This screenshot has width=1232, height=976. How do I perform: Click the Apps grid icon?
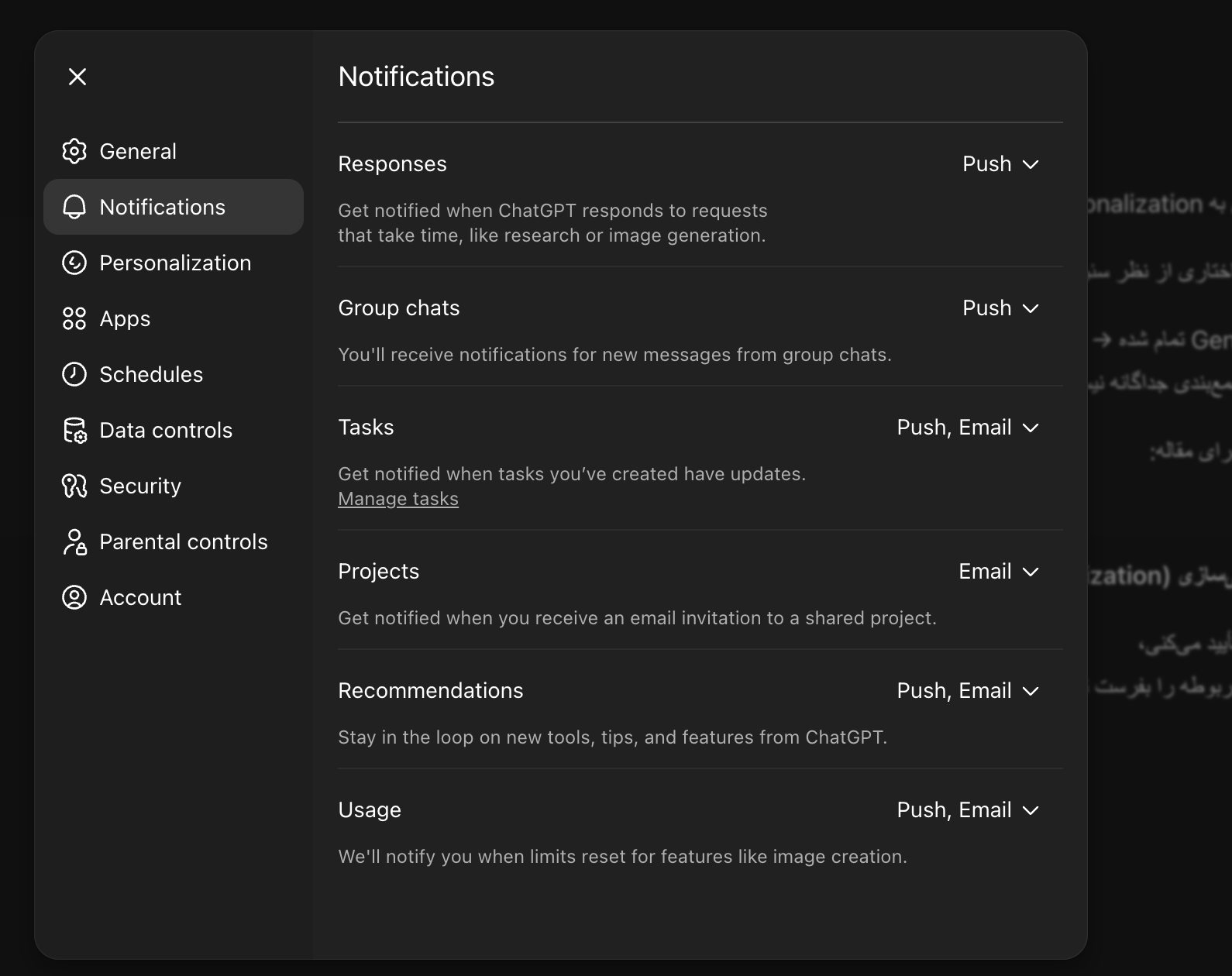coord(74,318)
